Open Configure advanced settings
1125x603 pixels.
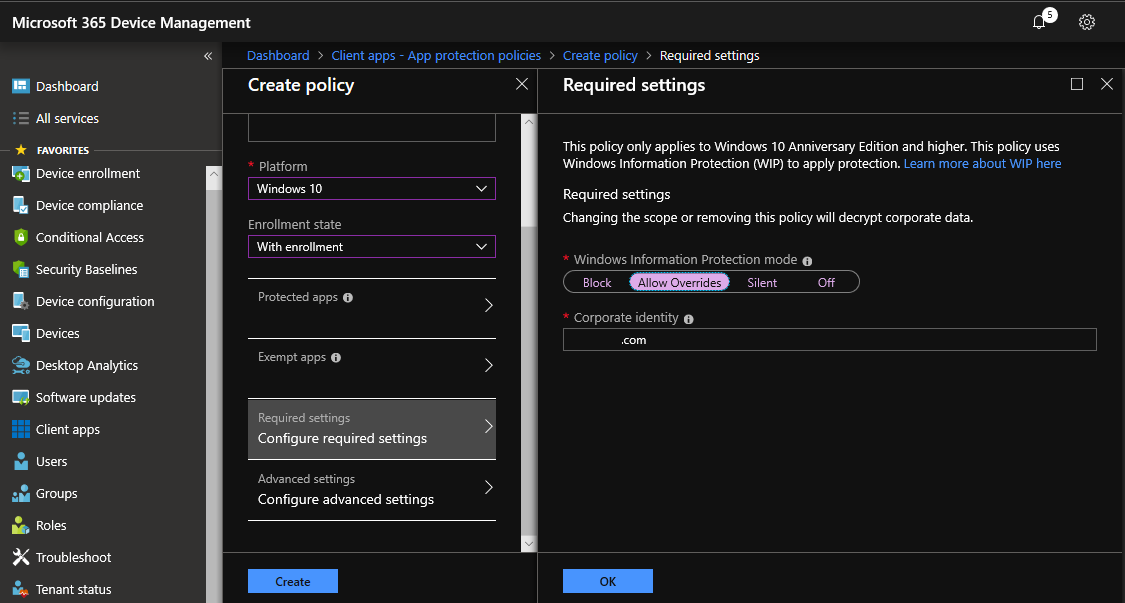tap(372, 490)
